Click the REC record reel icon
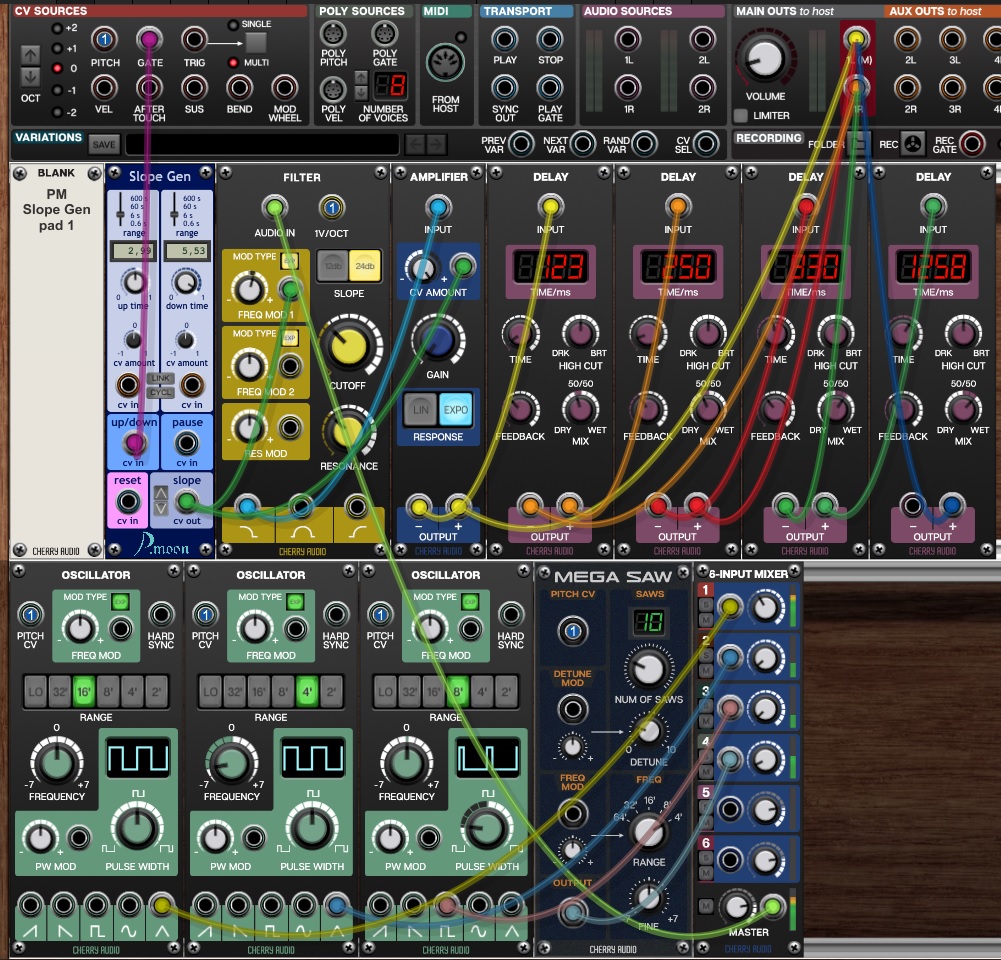1001x960 pixels. coord(912,144)
